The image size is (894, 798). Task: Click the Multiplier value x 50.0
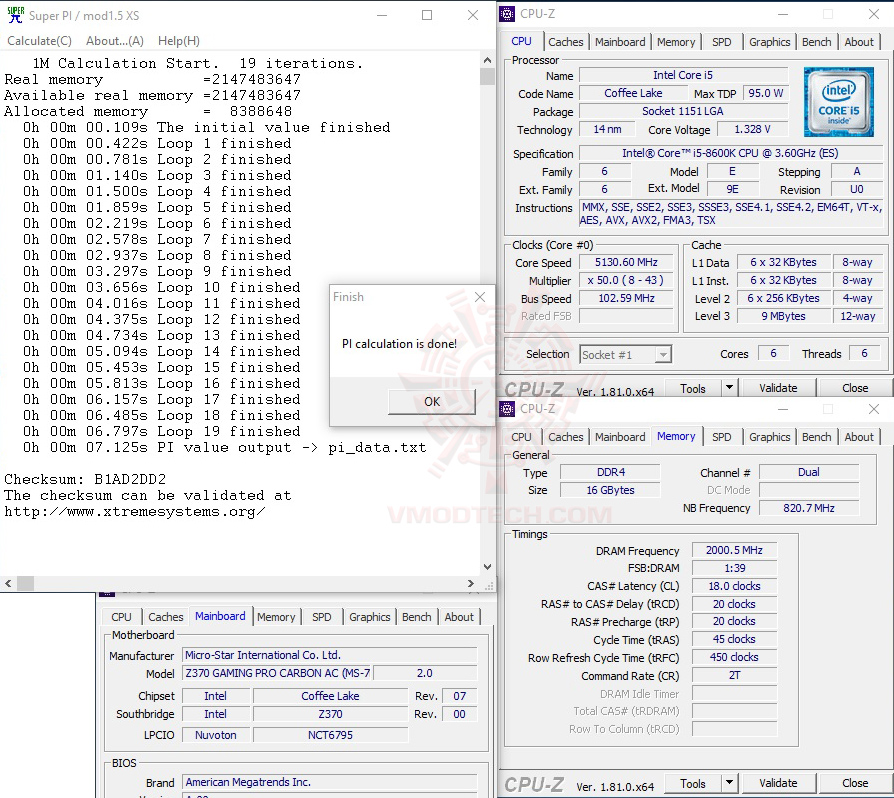click(626, 280)
